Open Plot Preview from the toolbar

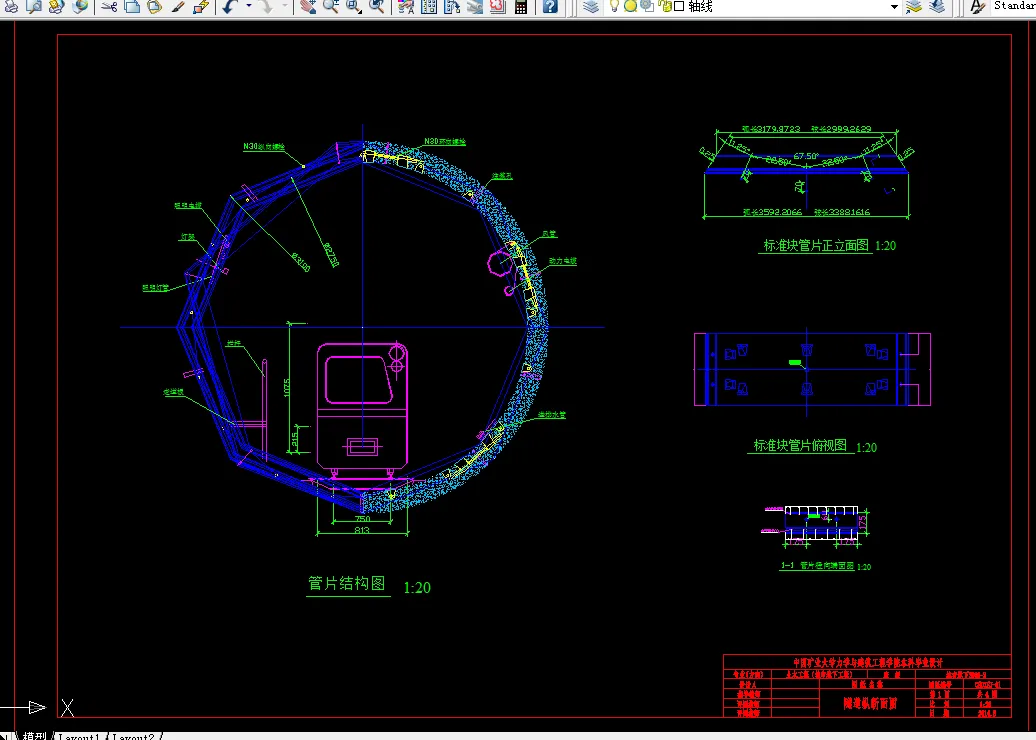coord(34,7)
